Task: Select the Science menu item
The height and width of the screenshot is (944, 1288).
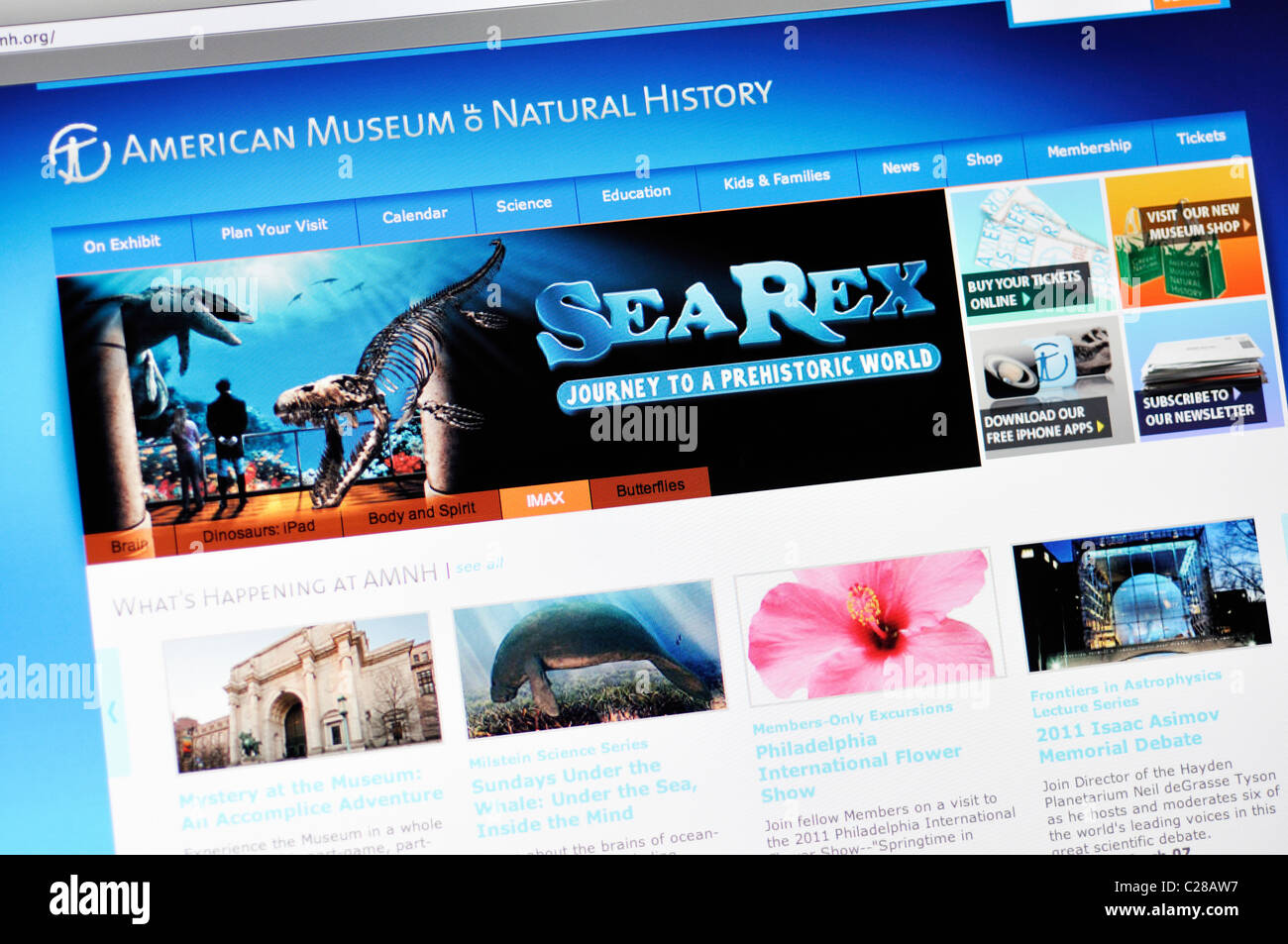Action: click(x=524, y=204)
